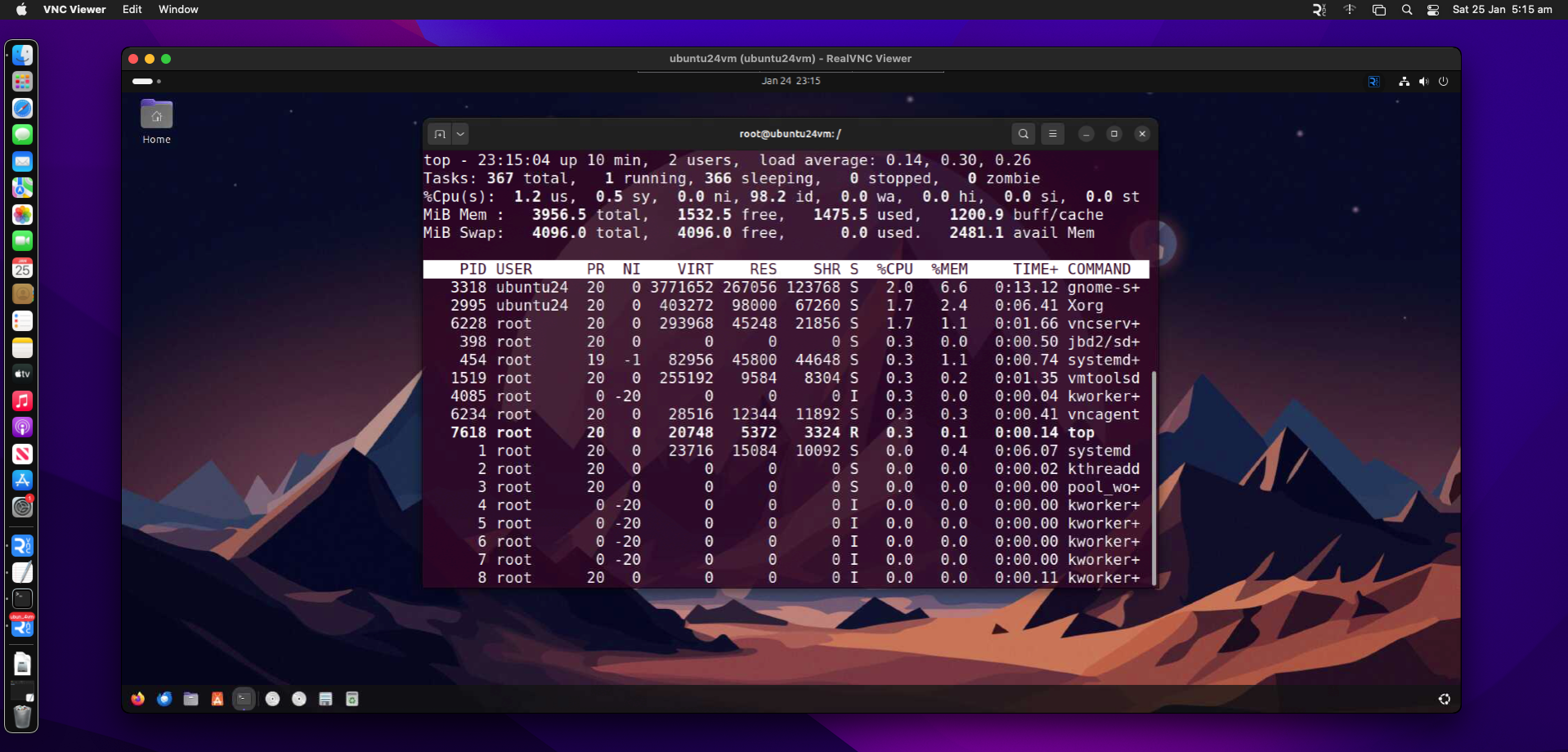Expand the new-tab dropdown arrow in terminal
Image resolution: width=1568 pixels, height=752 pixels.
coord(460,134)
